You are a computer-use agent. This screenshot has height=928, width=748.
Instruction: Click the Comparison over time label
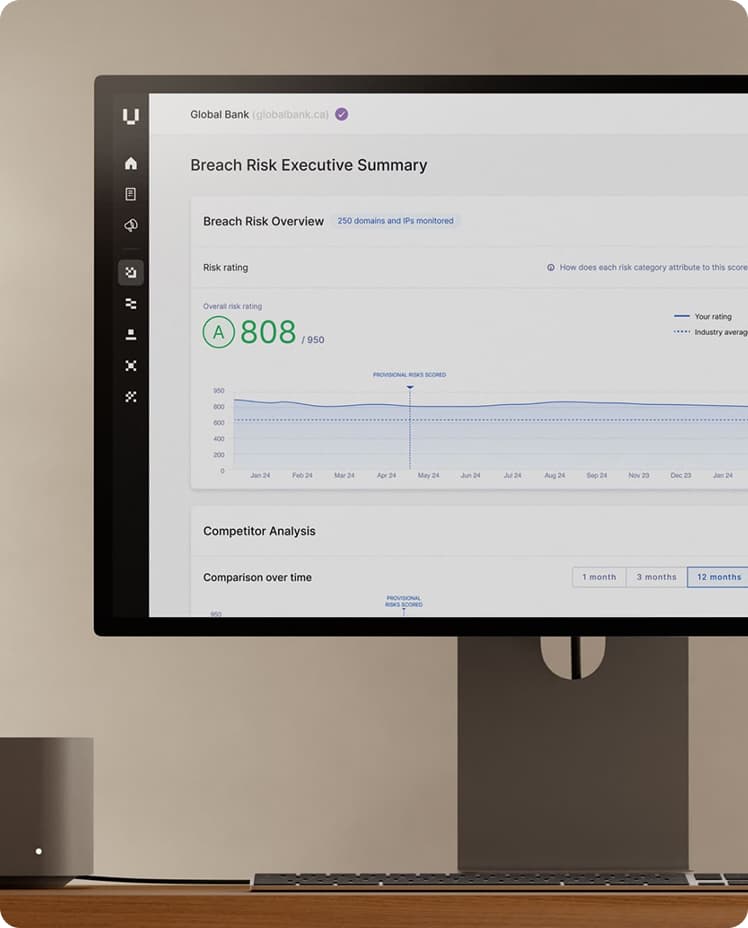[x=257, y=578]
